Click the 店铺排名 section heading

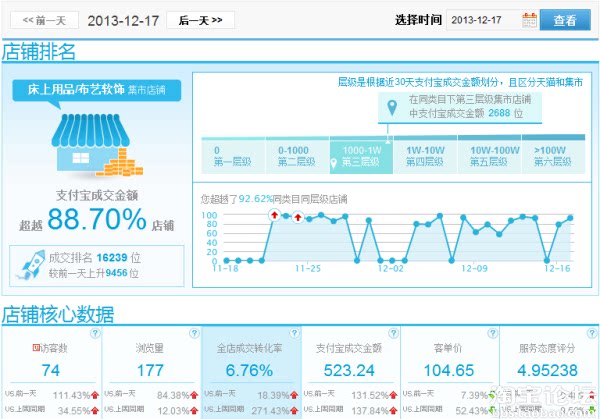point(38,52)
